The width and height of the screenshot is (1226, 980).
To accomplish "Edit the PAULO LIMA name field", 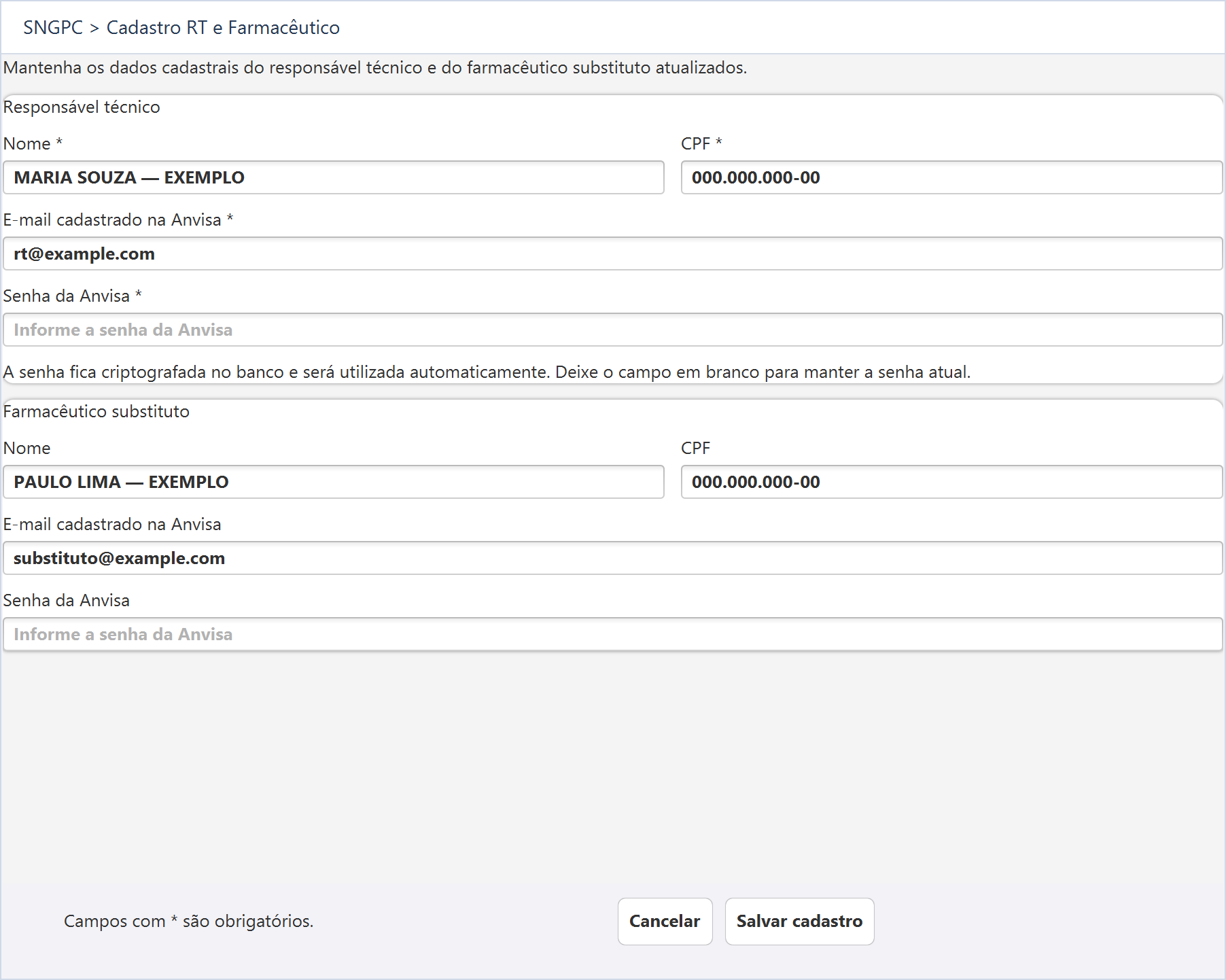I will click(x=334, y=482).
